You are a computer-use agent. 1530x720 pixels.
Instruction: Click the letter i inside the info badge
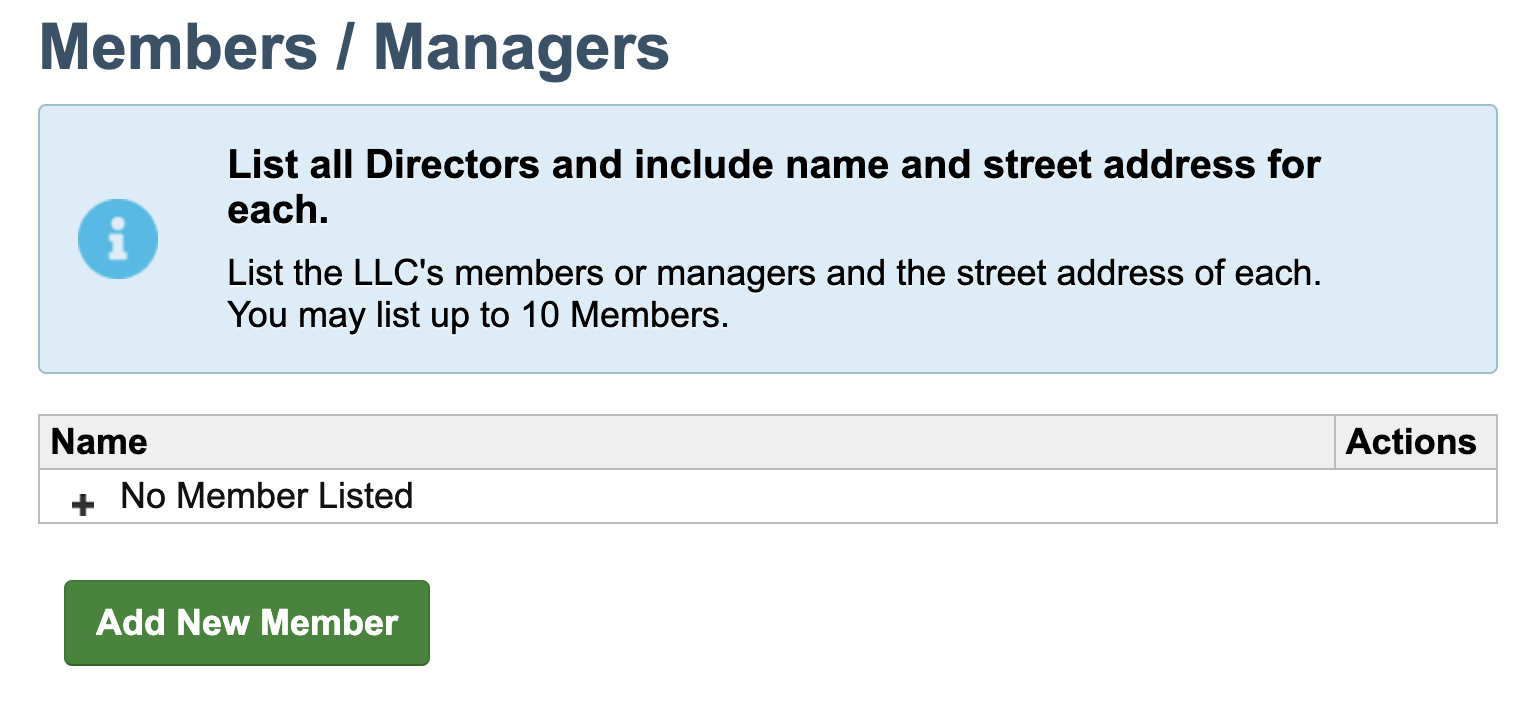click(x=119, y=238)
